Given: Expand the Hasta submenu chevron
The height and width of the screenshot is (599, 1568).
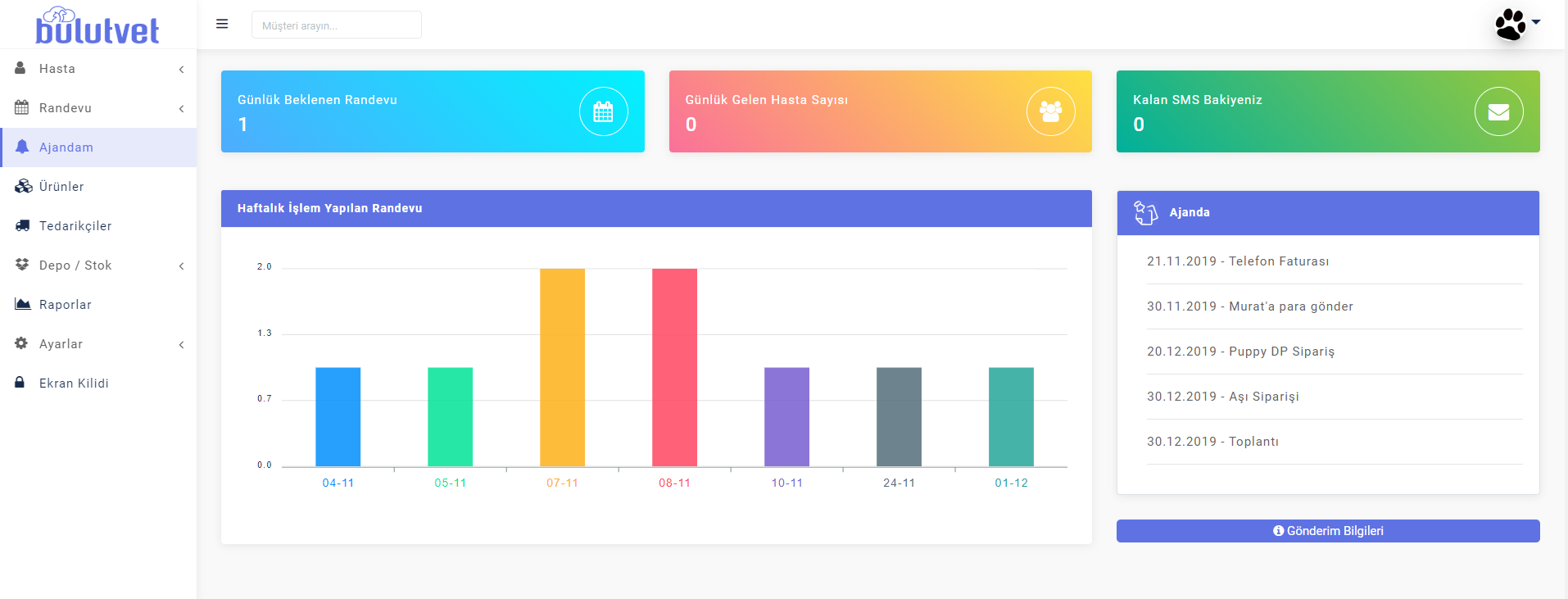Looking at the screenshot, I should [x=181, y=70].
